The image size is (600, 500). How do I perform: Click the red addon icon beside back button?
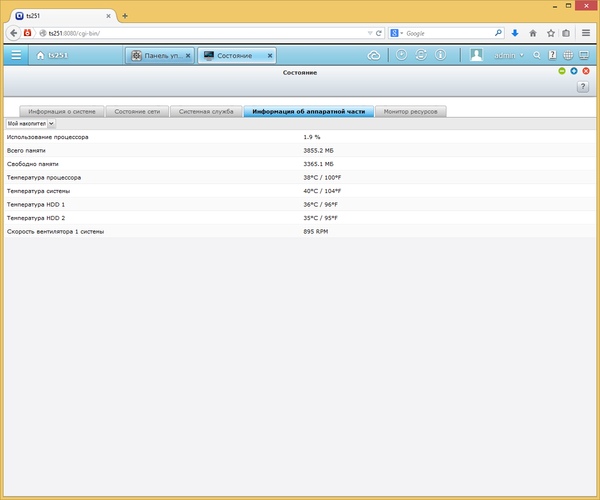27,33
